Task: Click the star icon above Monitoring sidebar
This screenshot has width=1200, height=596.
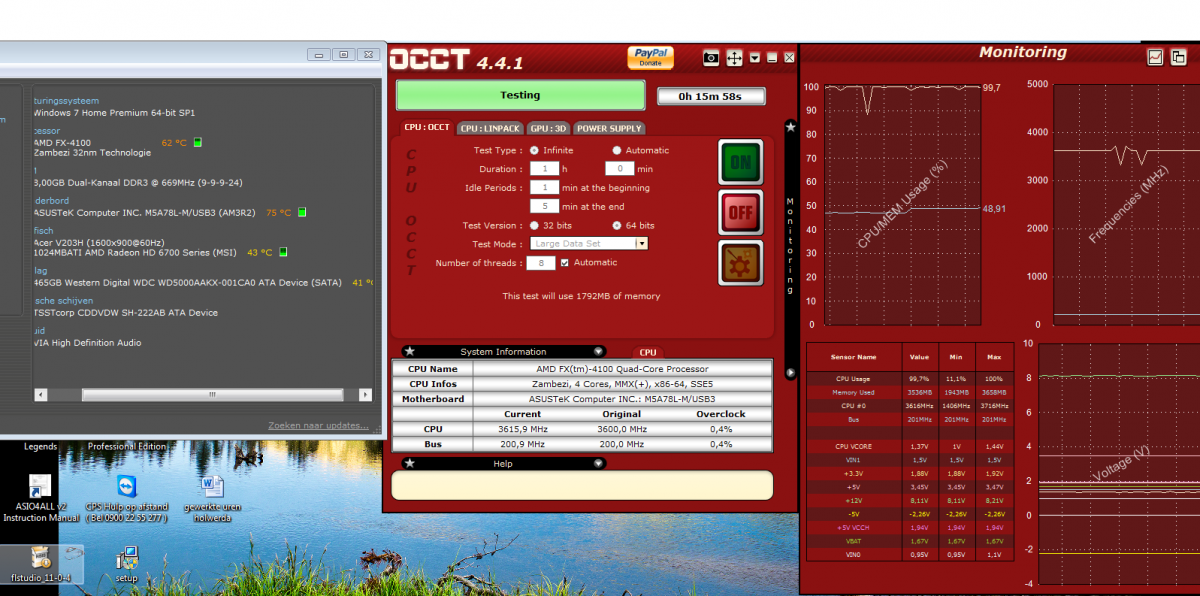Action: pos(790,127)
